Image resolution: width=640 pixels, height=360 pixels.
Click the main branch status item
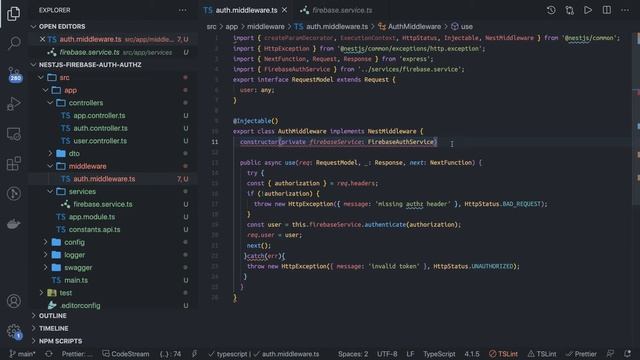tap(22, 354)
